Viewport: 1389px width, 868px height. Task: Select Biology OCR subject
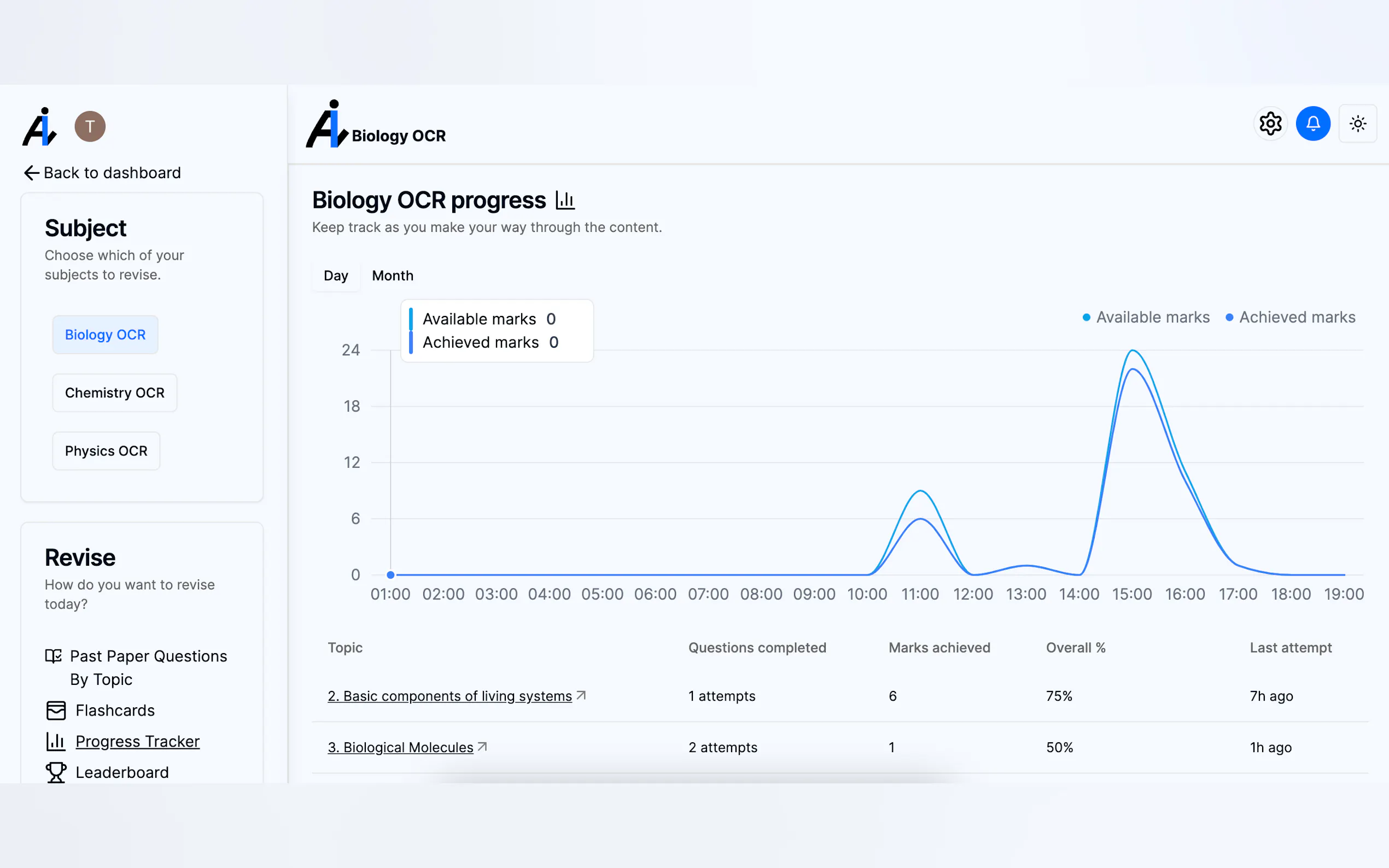105,335
